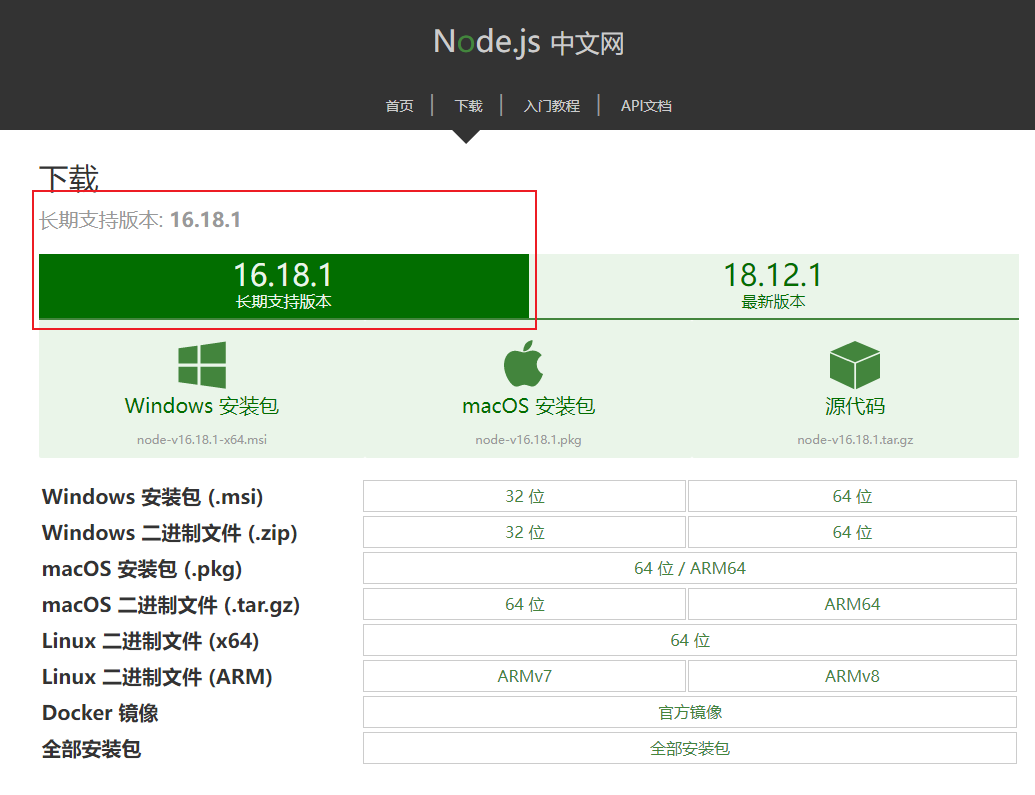Download 64 位 macOS 二进制文件 (.tar.gz)
The width and height of the screenshot is (1035, 795).
coord(525,604)
